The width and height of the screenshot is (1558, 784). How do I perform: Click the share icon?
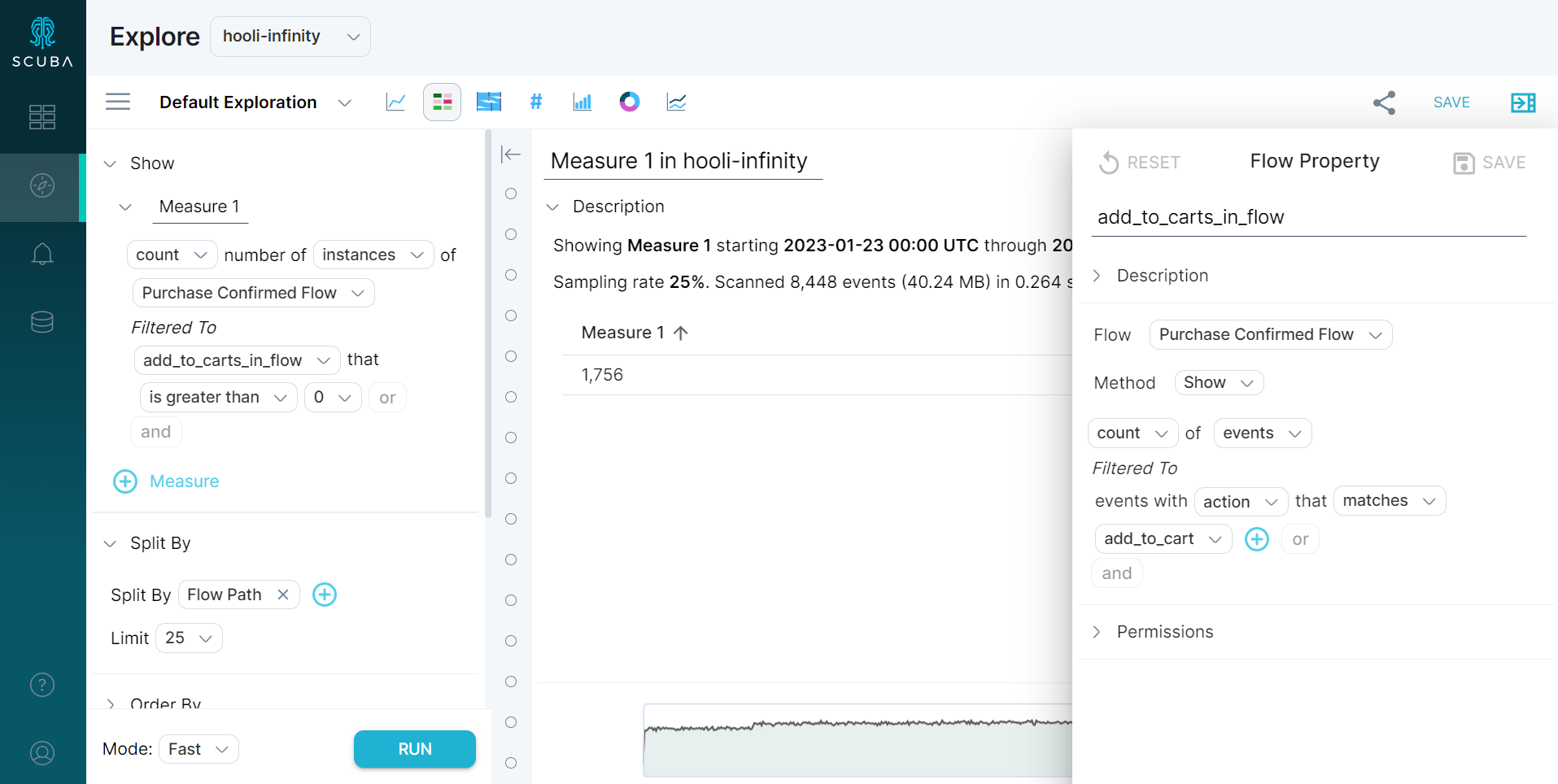(x=1384, y=102)
